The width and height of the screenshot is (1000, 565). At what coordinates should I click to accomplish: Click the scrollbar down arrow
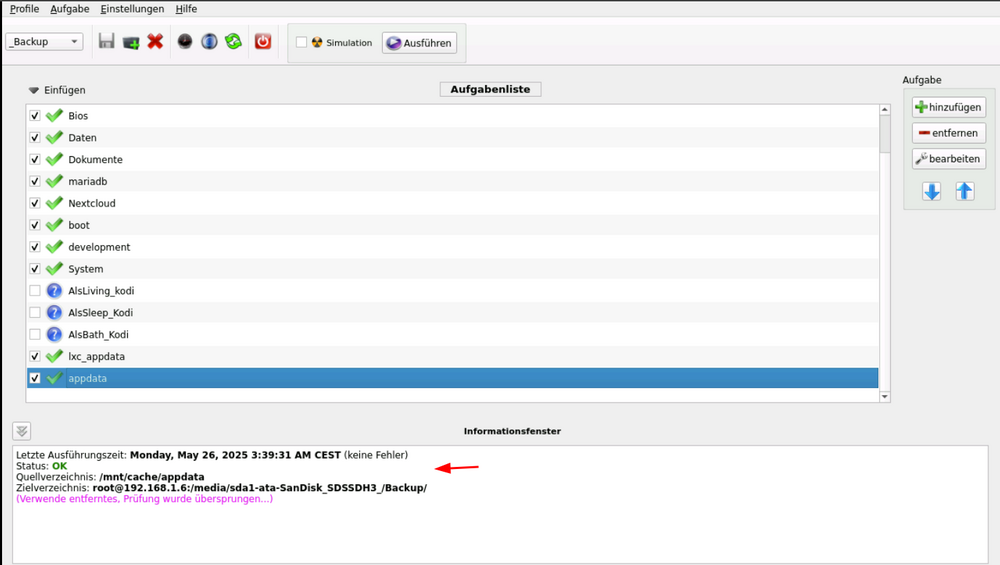pos(885,397)
